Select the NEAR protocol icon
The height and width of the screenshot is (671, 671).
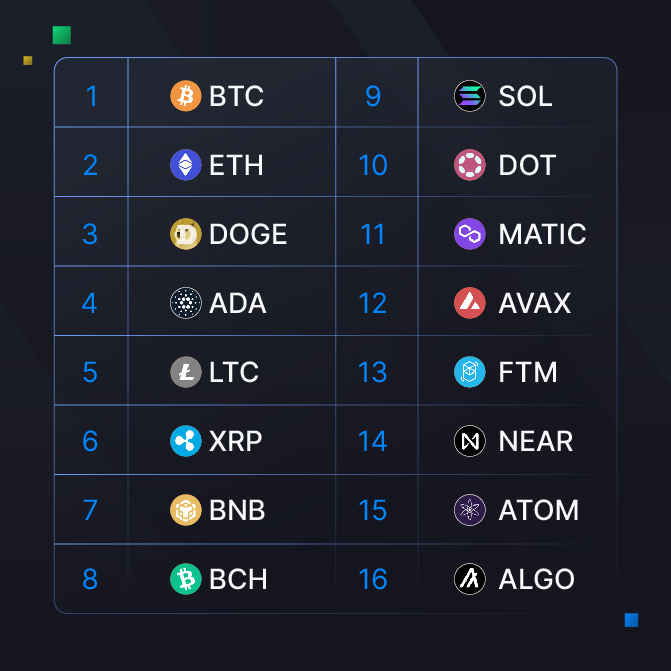(x=469, y=441)
